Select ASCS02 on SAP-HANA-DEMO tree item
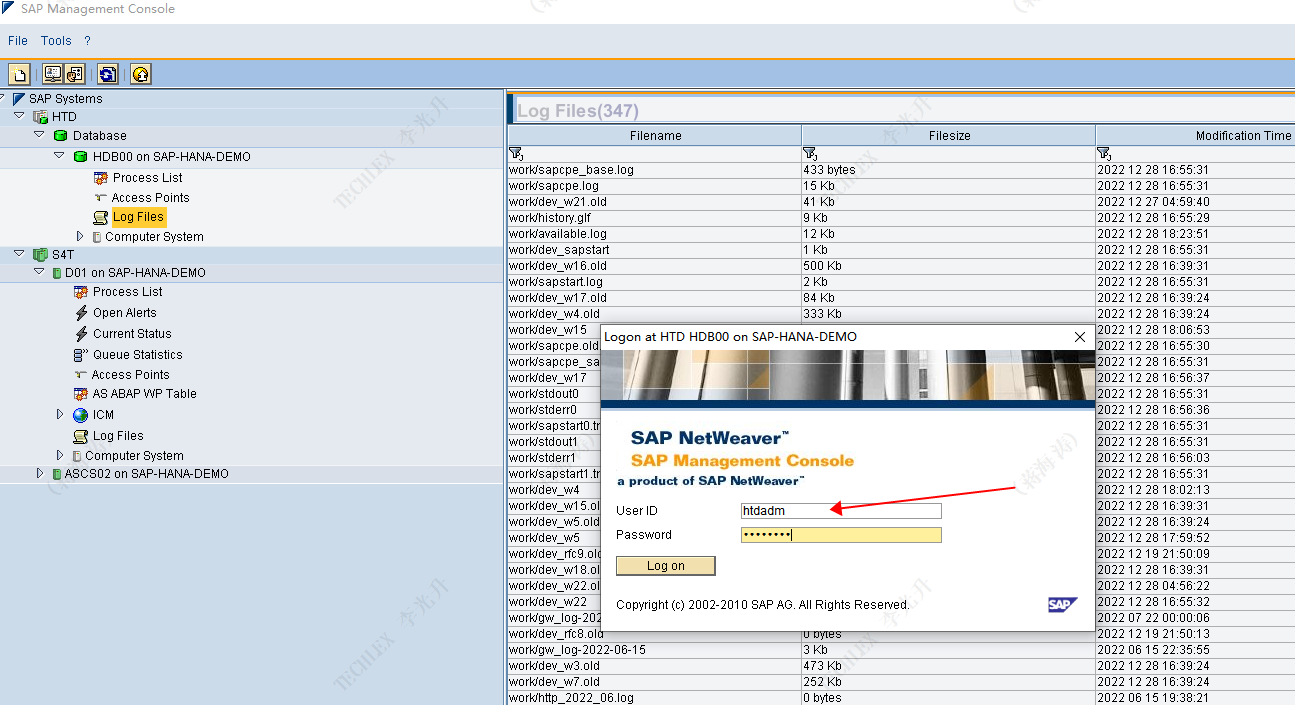This screenshot has width=1295, height=705. tap(146, 474)
